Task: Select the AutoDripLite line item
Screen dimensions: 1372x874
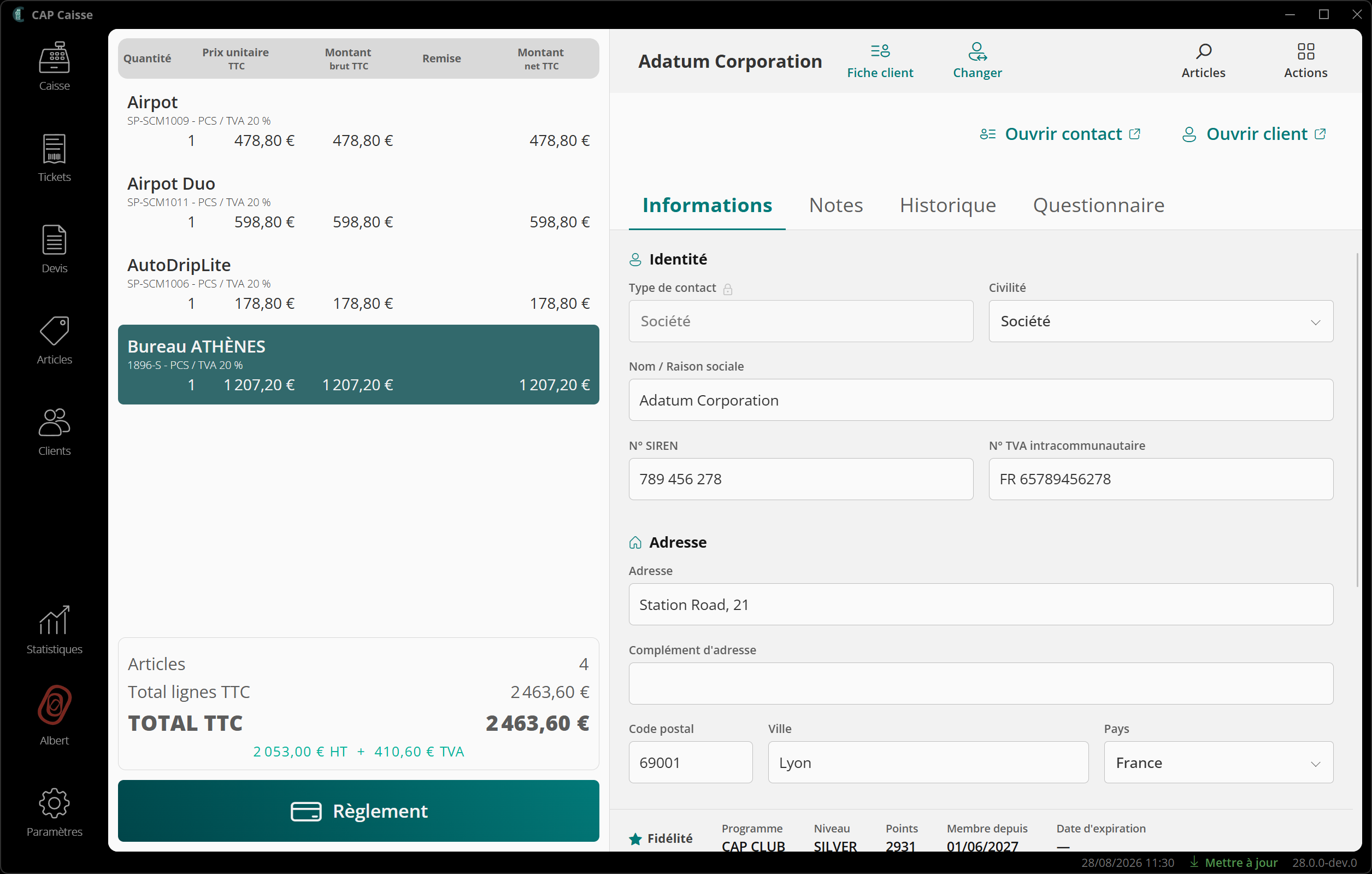Action: [358, 284]
